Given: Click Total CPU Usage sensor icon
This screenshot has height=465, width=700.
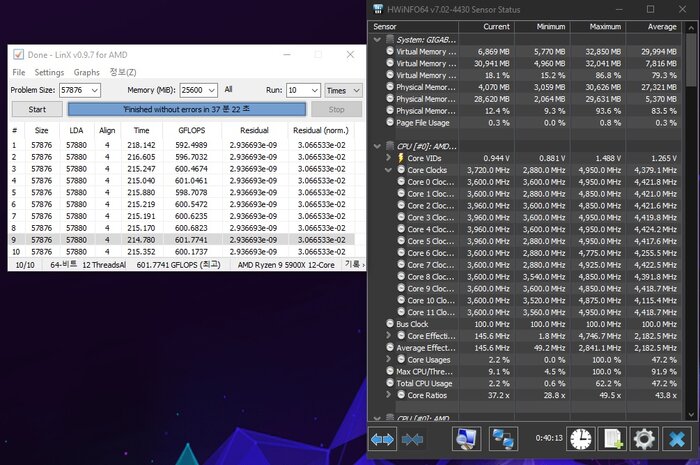Looking at the screenshot, I should [390, 383].
